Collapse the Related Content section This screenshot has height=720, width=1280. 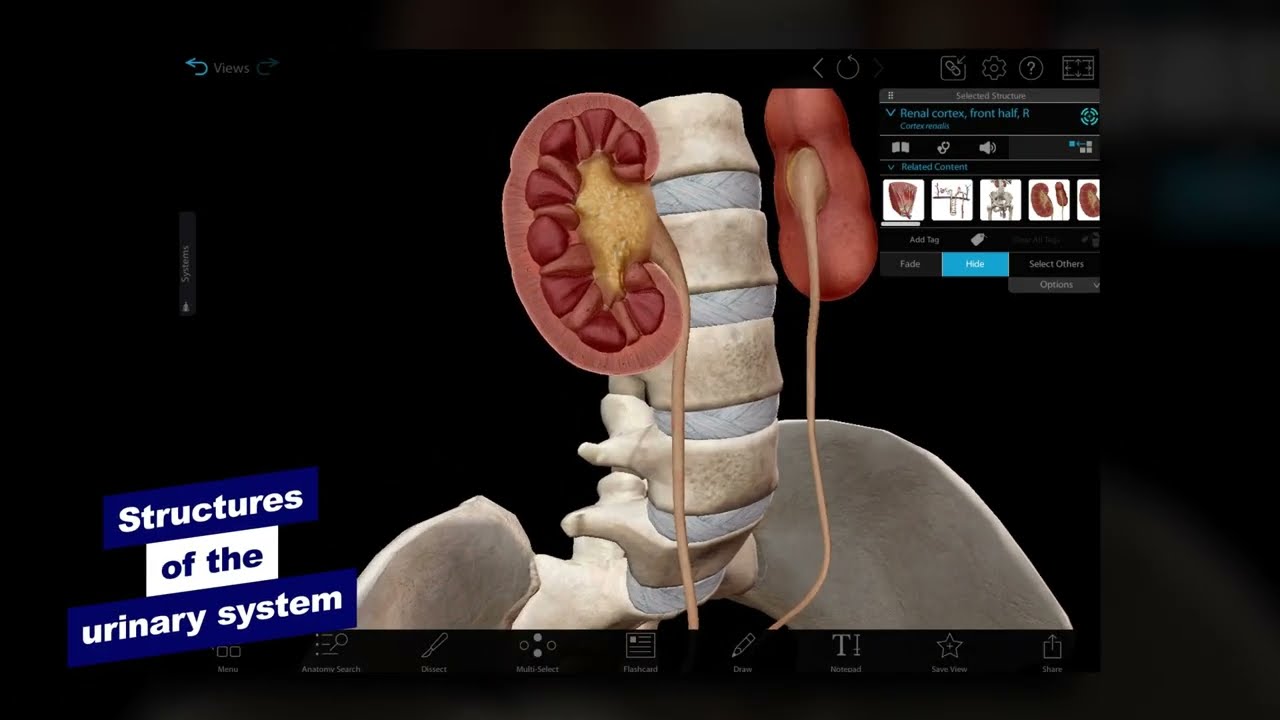(891, 167)
